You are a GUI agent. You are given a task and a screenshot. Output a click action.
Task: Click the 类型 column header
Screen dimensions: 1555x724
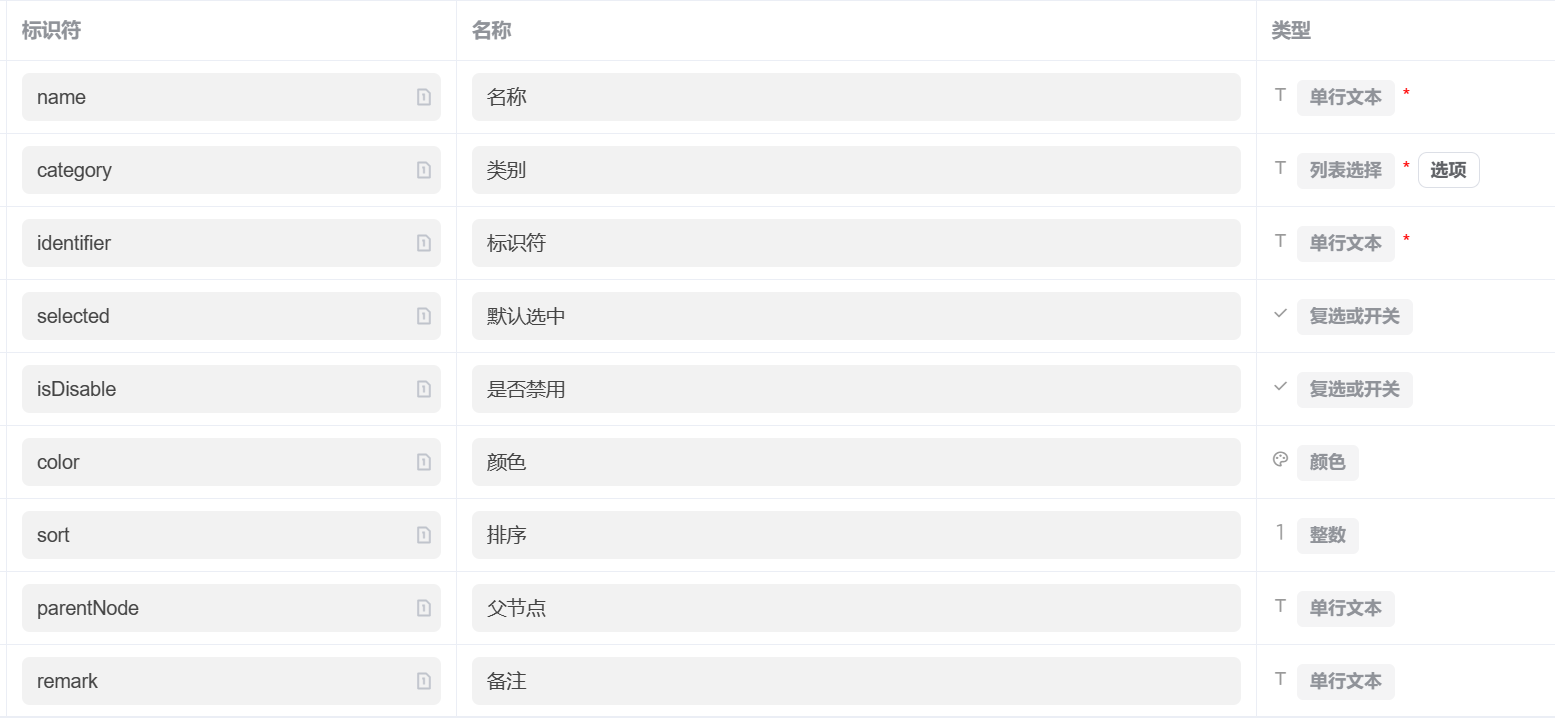(x=1291, y=31)
